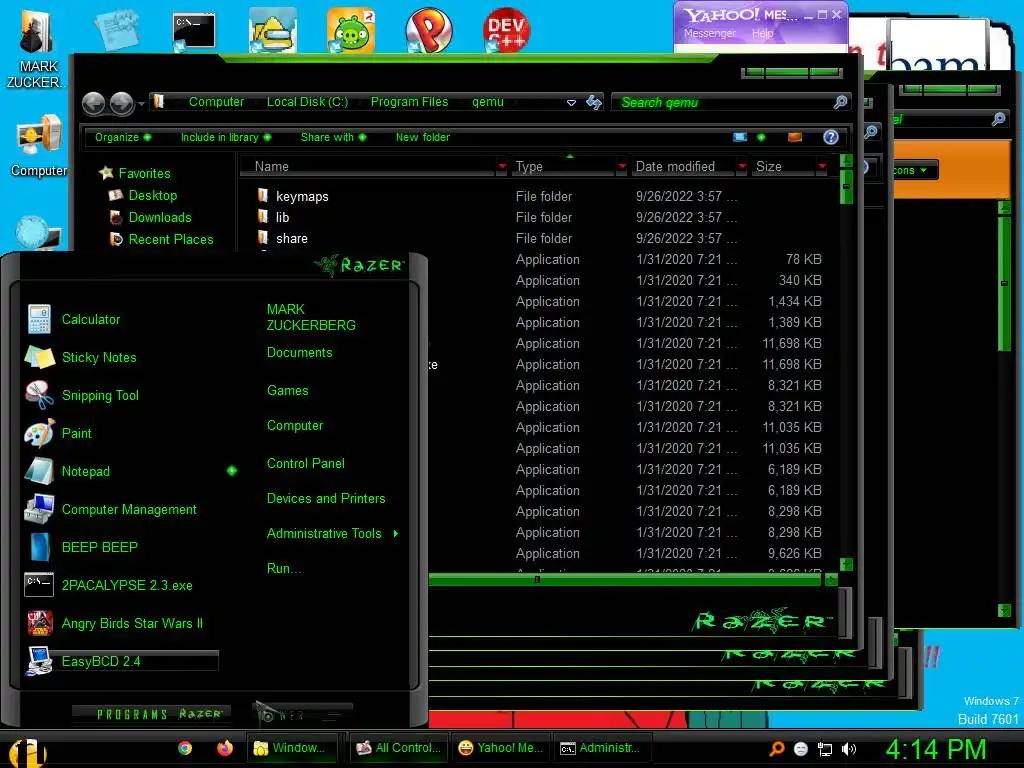
Task: Expand the Include in library dropdown
Action: click(x=226, y=137)
